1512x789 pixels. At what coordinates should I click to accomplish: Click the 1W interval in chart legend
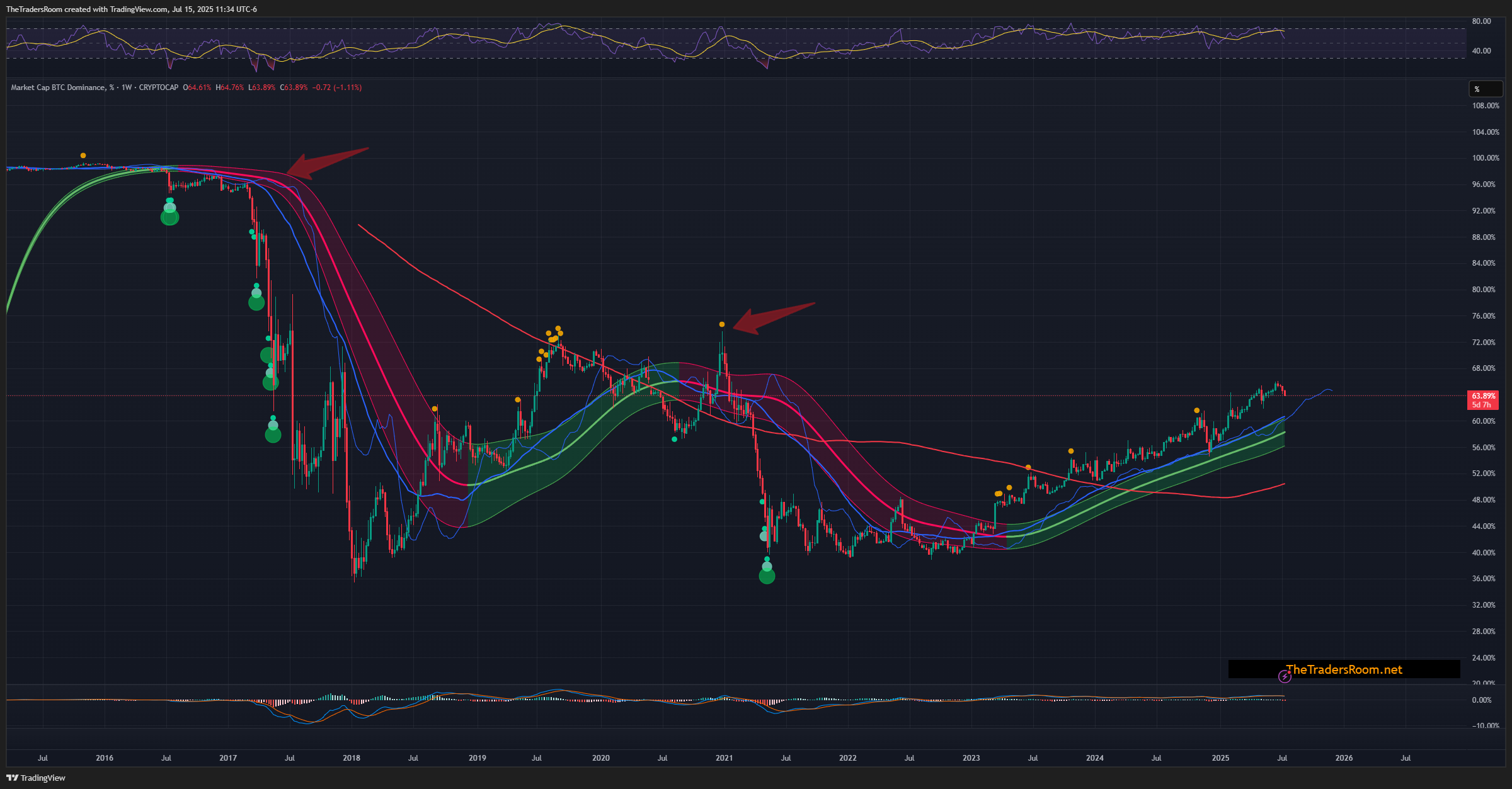point(127,88)
